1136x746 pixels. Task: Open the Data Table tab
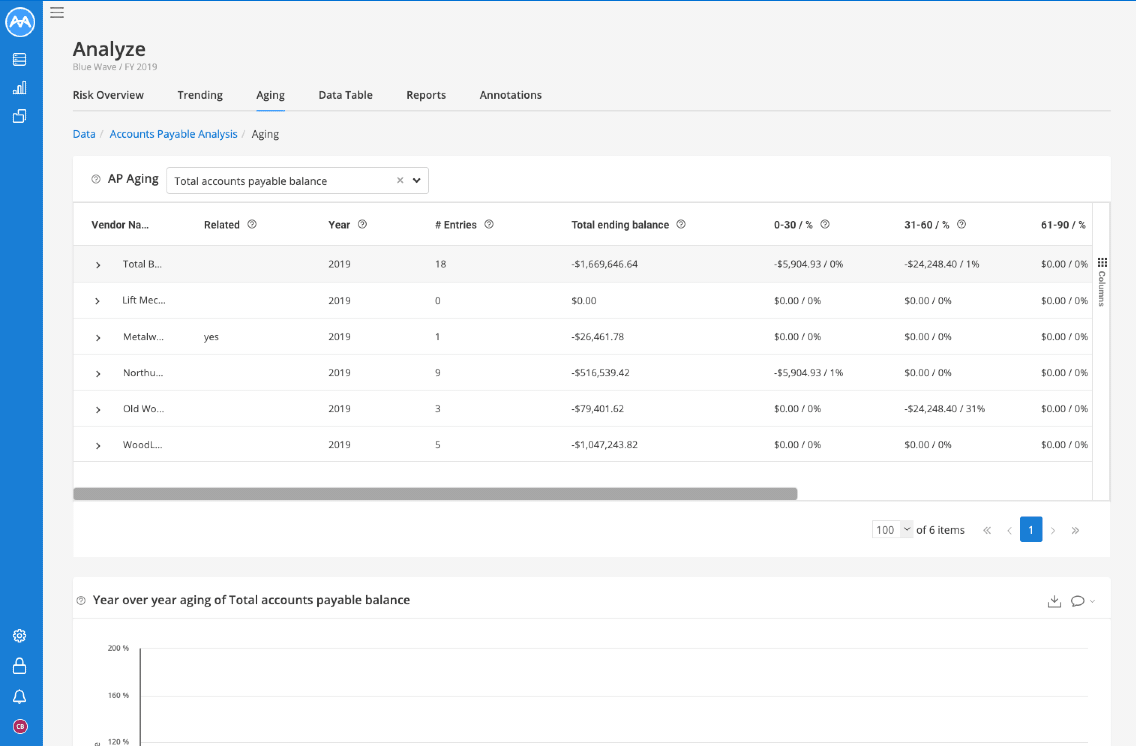346,95
